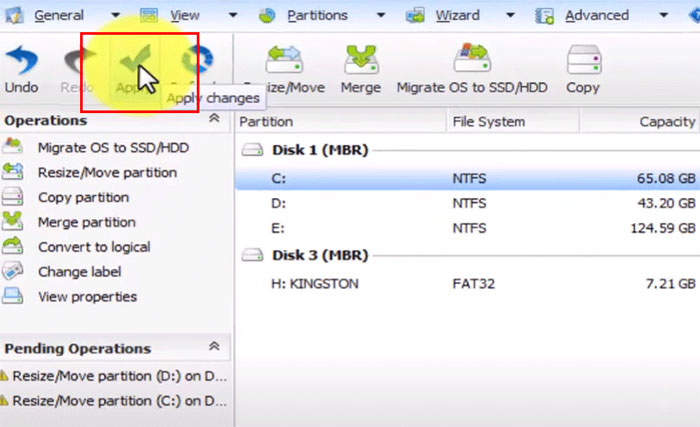
Task: Click View properties icon in Operations
Action: pos(12,296)
